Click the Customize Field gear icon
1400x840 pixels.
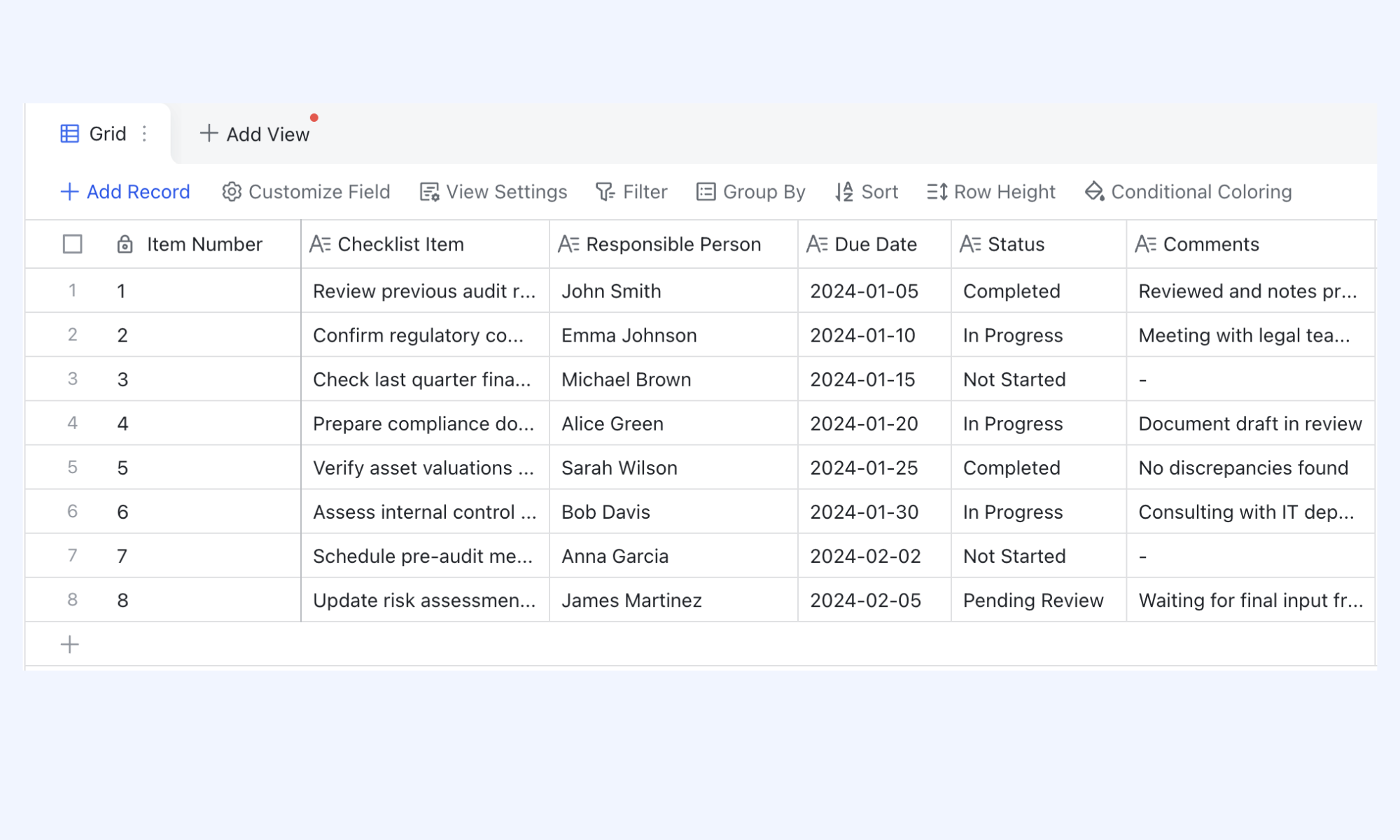tap(232, 192)
